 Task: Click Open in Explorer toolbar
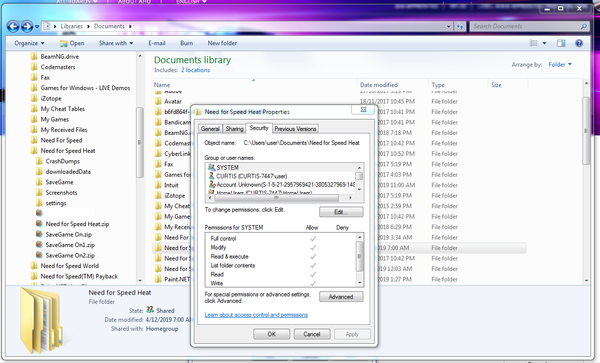point(72,43)
